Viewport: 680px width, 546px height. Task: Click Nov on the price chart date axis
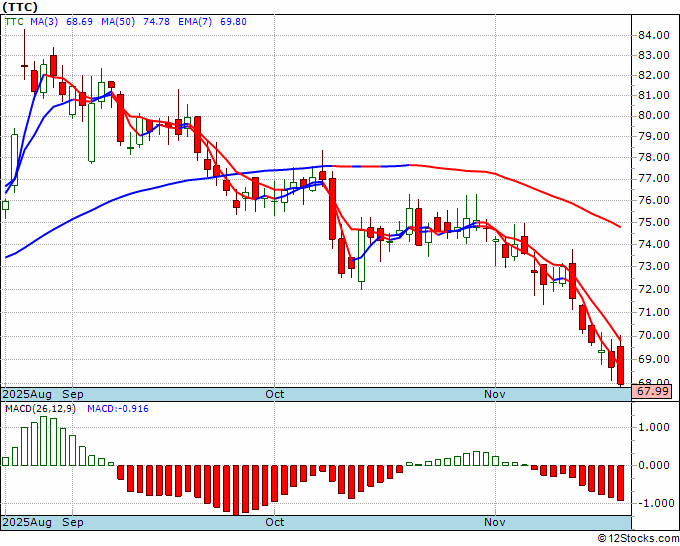495,394
